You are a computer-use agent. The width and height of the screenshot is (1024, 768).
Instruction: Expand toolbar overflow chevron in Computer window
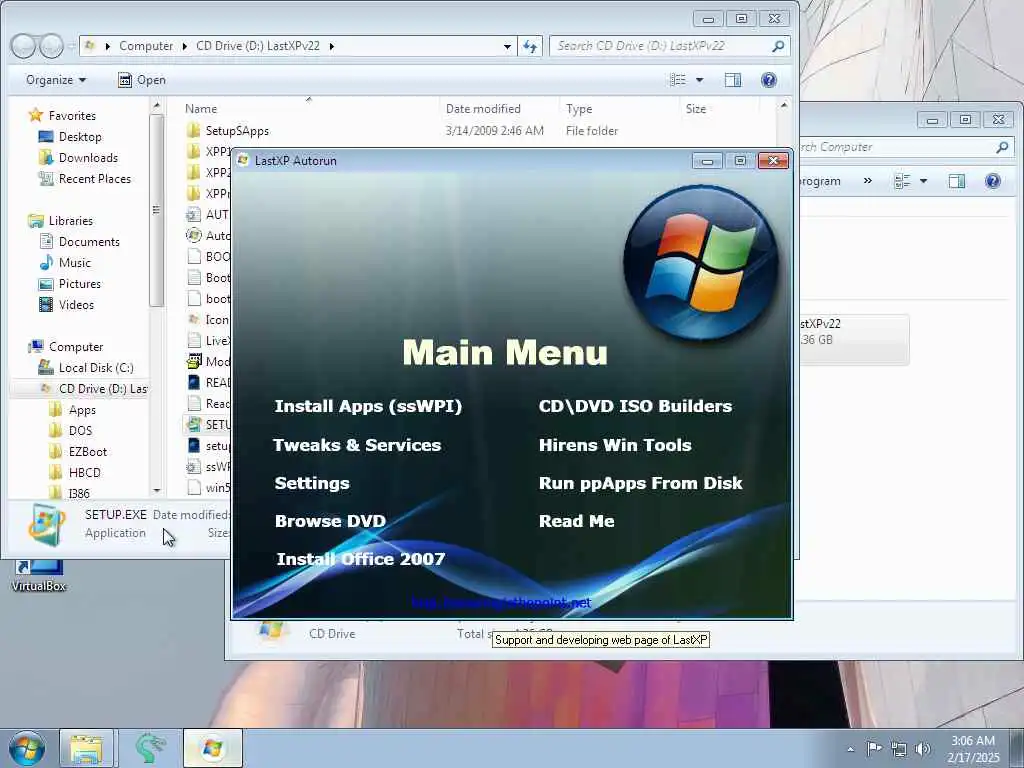867,181
